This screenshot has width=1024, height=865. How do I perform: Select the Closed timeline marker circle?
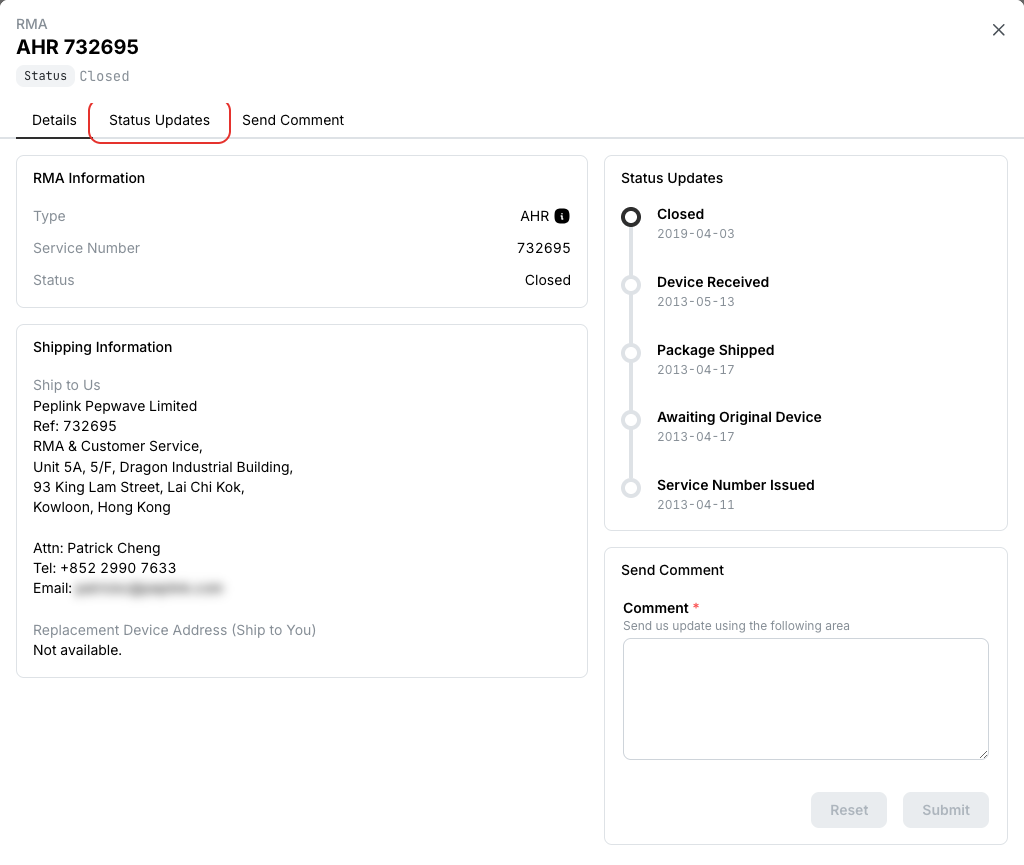[631, 217]
